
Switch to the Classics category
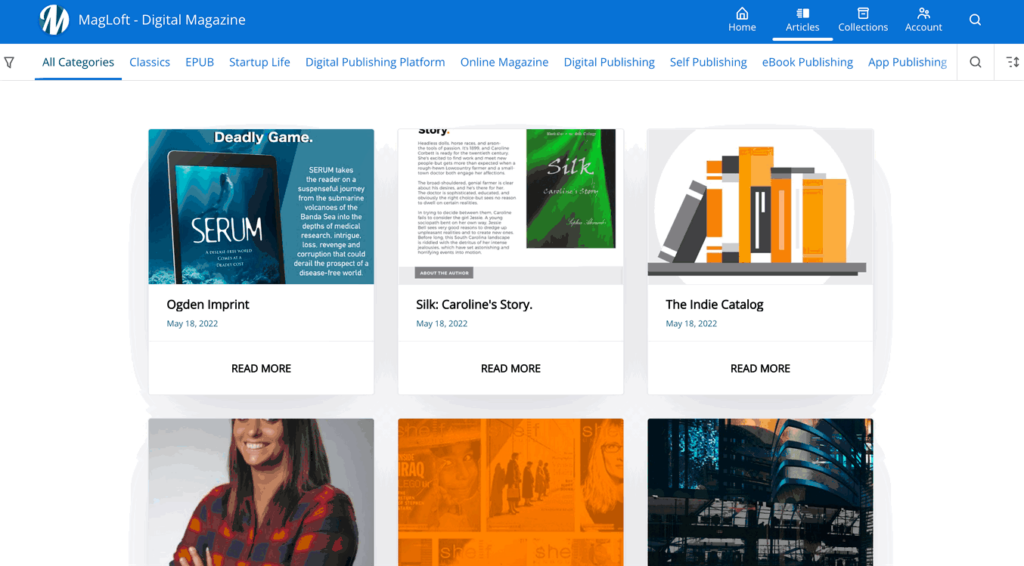coord(150,62)
